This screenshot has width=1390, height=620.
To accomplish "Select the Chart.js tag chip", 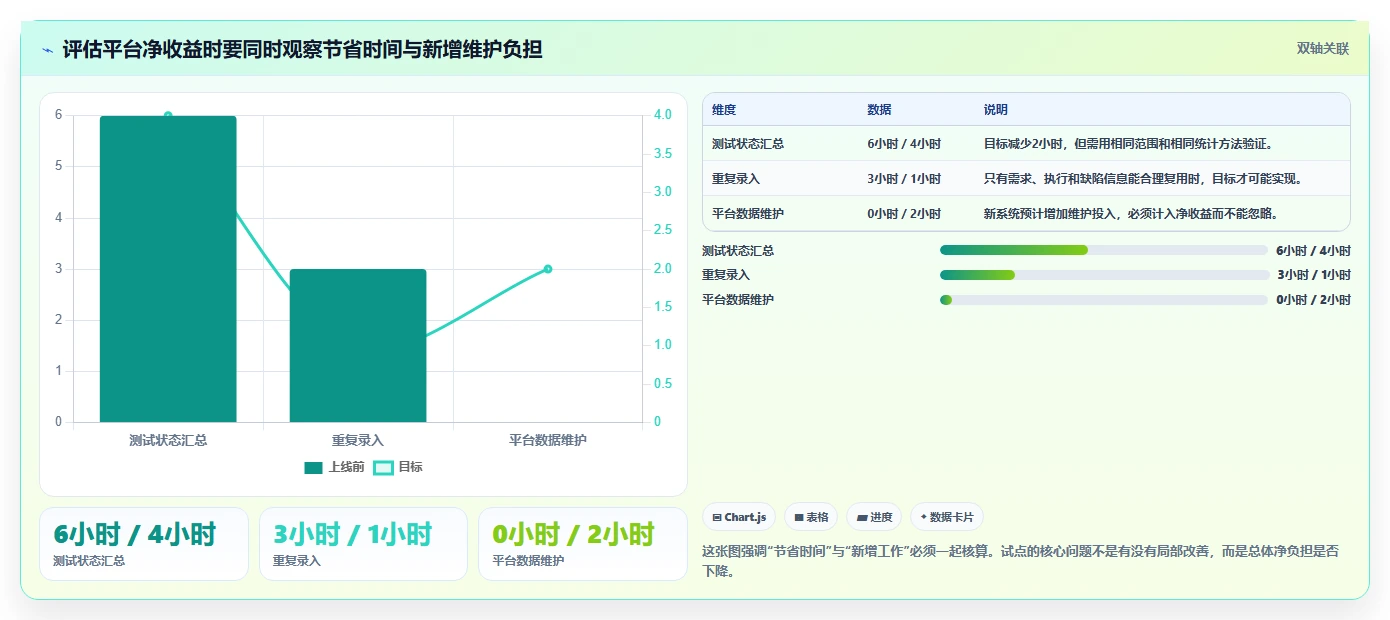I will click(x=740, y=517).
